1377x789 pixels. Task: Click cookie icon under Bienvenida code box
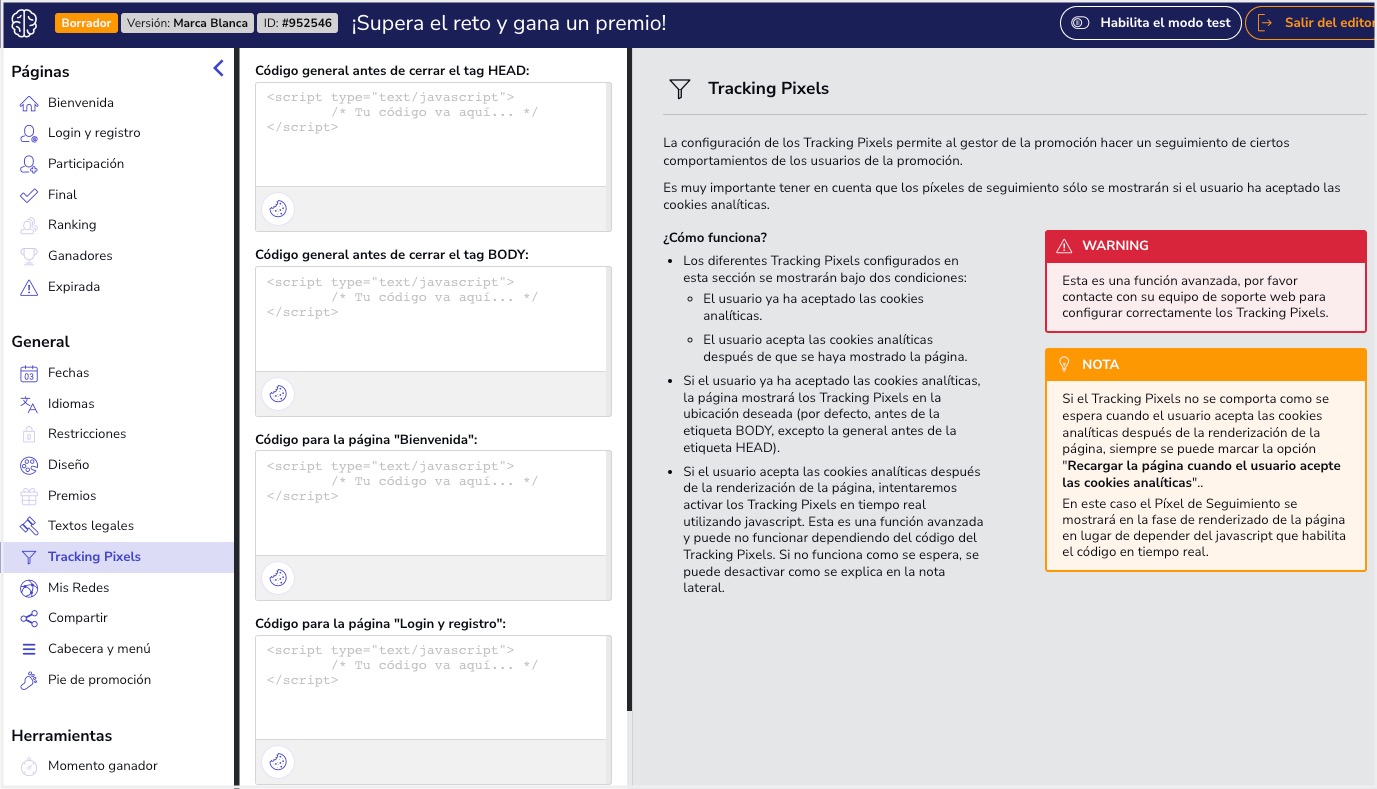pyautogui.click(x=278, y=578)
